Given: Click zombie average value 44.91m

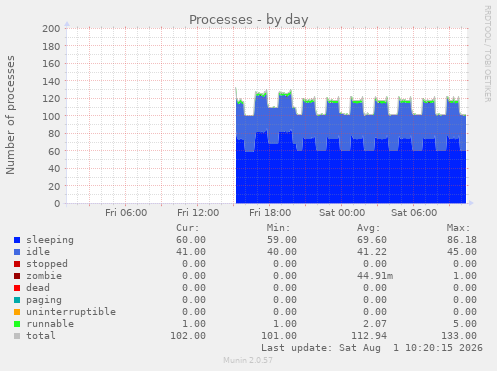Looking at the screenshot, I should (x=375, y=276).
